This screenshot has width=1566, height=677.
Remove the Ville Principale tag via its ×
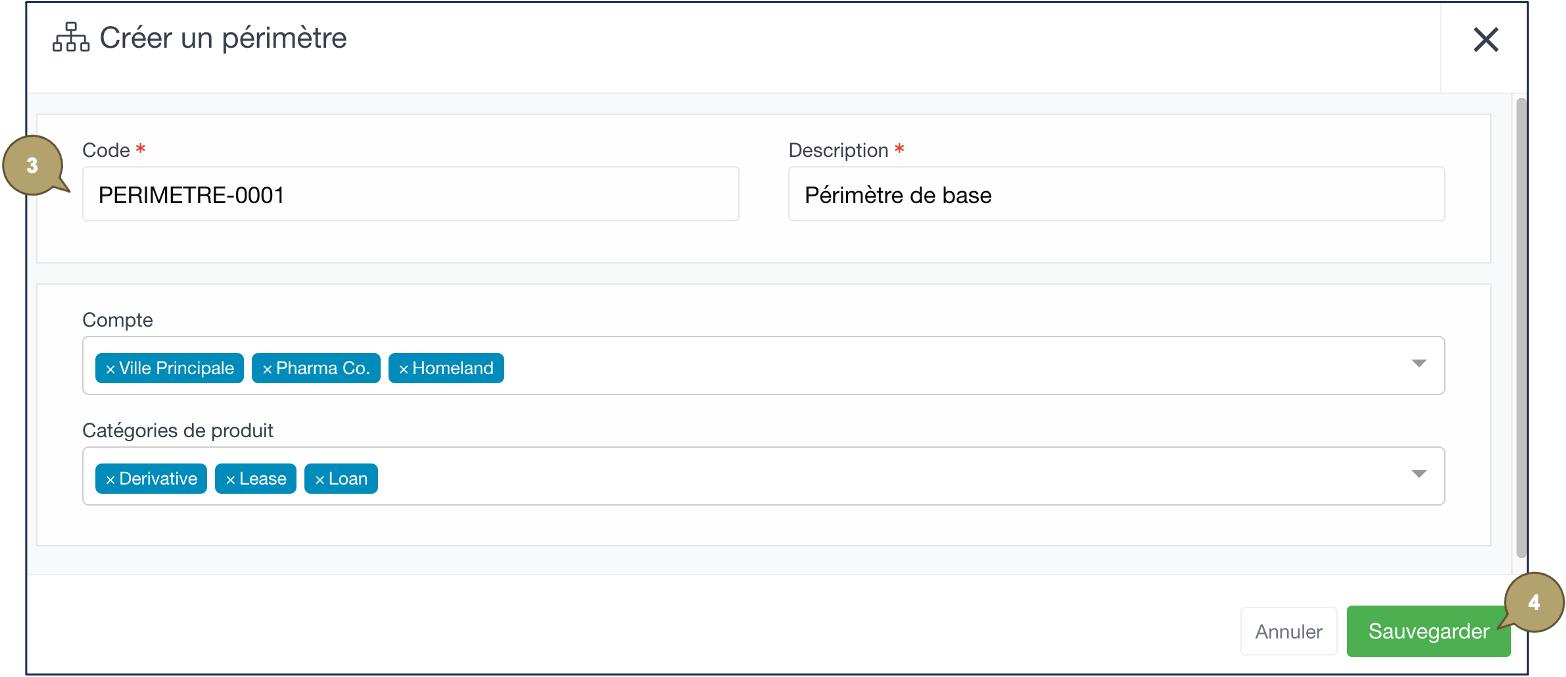point(110,369)
